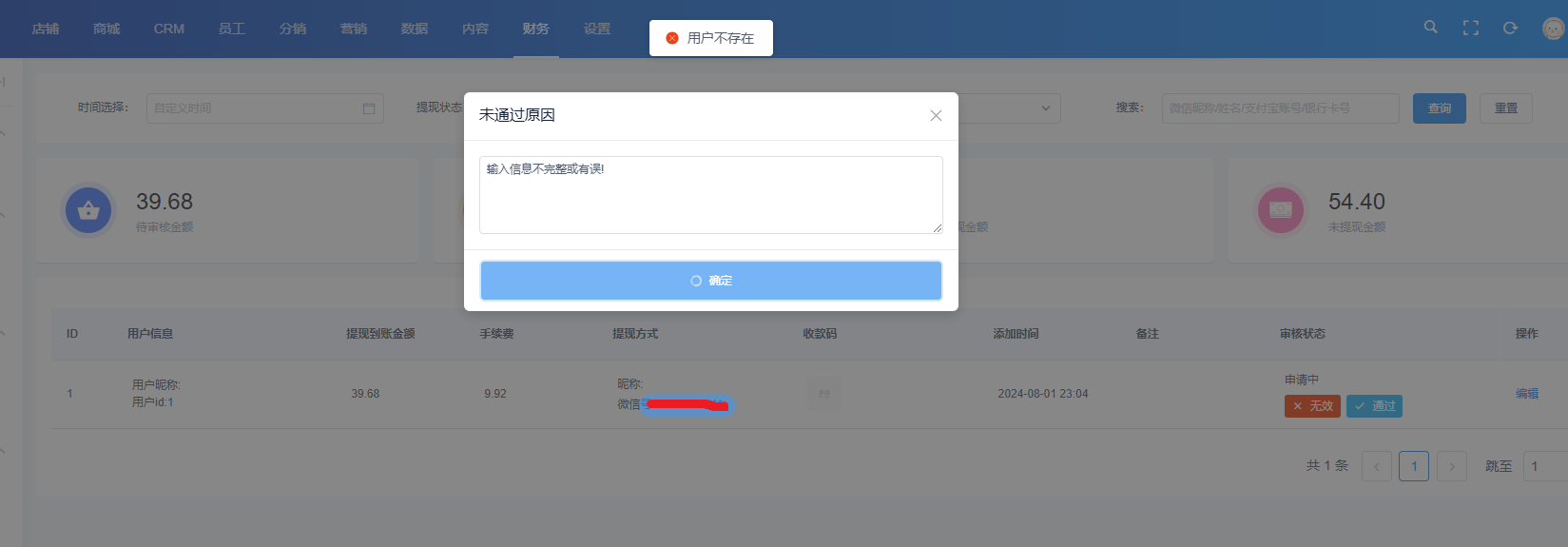Click the 收款码 image thumbnail
Screen dimensions: 1568x547
coord(823,394)
